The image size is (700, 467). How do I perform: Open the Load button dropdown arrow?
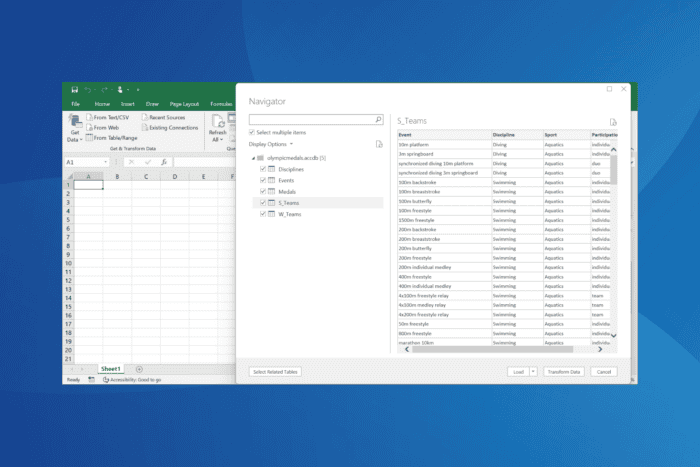533,371
